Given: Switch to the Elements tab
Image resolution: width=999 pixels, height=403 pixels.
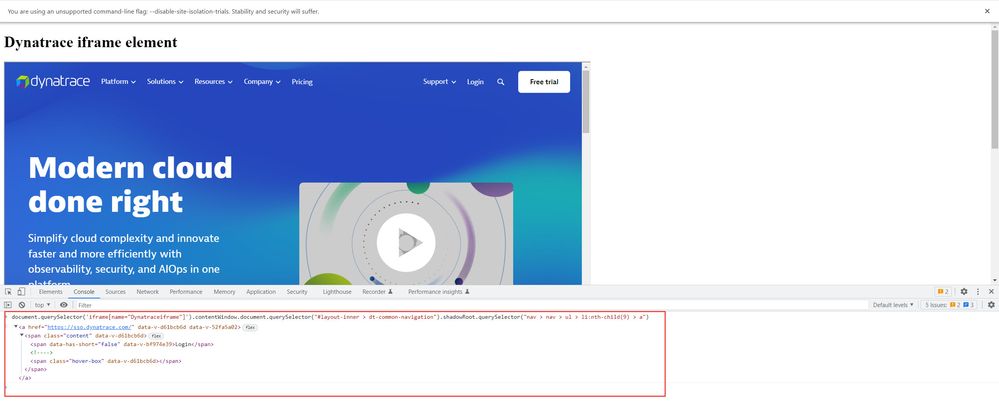Looking at the screenshot, I should point(50,291).
